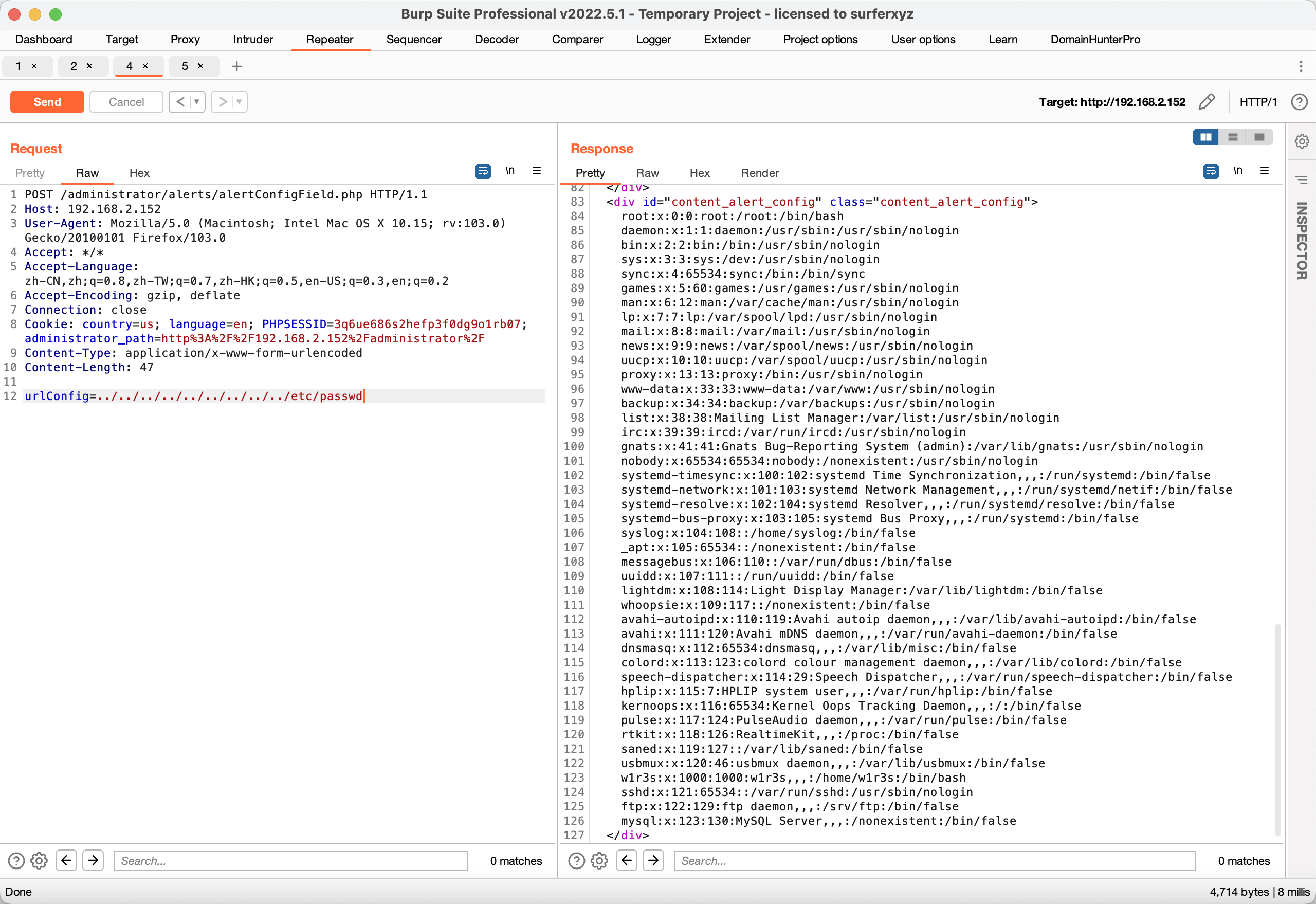Click the orange Send button
This screenshot has width=1316, height=904.
pyautogui.click(x=47, y=102)
